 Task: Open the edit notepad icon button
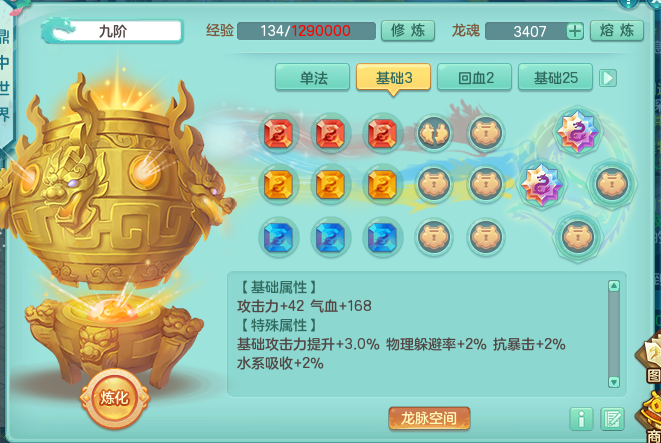click(x=612, y=419)
